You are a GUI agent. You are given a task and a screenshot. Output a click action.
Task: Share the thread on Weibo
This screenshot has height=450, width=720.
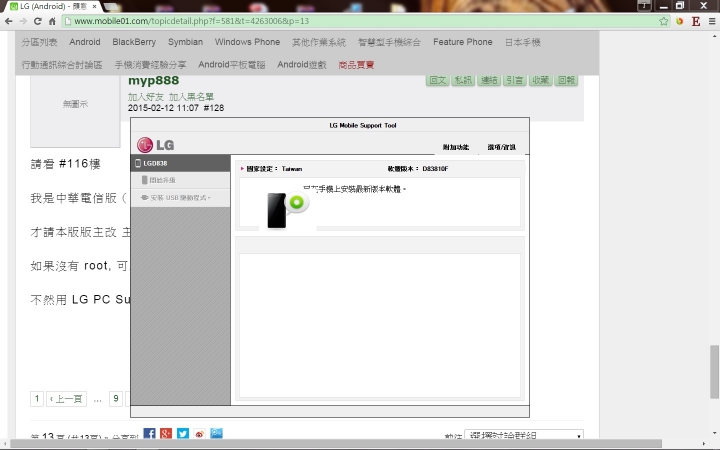pos(199,433)
